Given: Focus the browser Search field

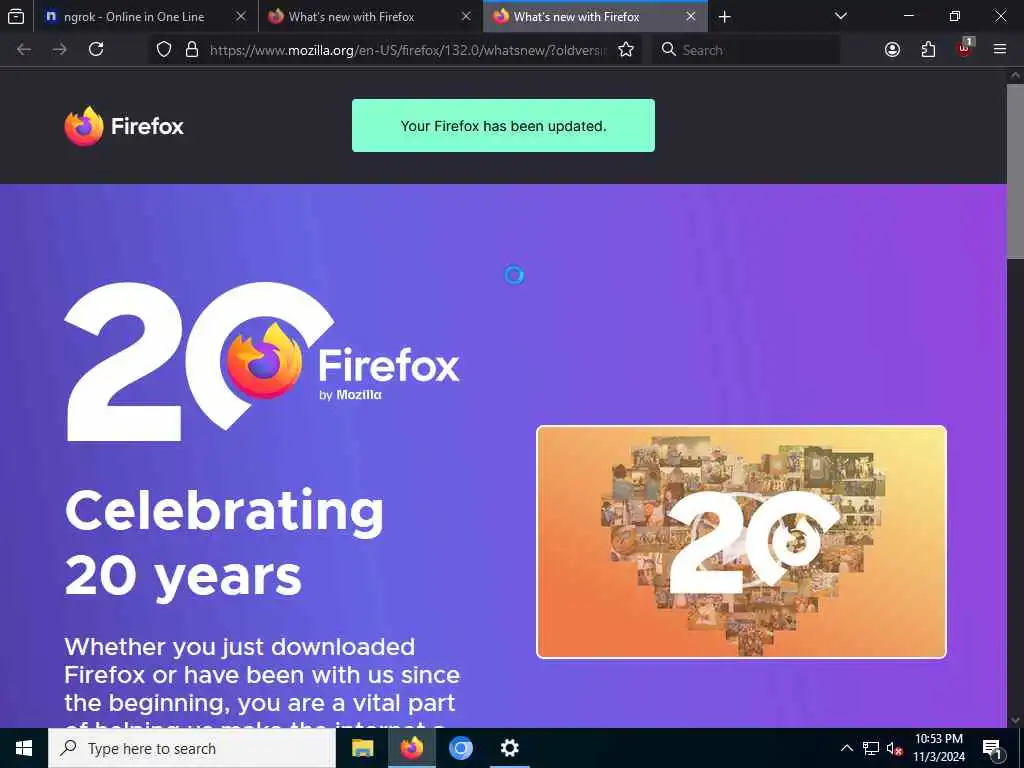Looking at the screenshot, I should click(x=746, y=50).
